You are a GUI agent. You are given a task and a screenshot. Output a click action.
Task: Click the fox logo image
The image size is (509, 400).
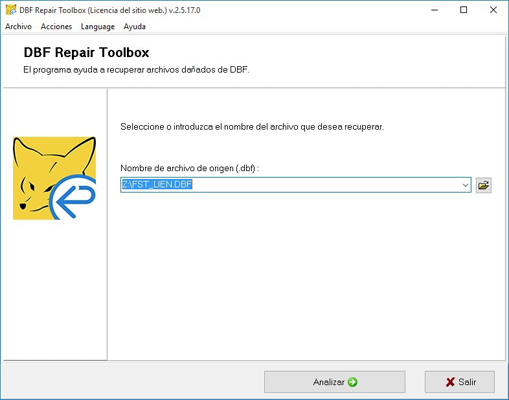54,178
